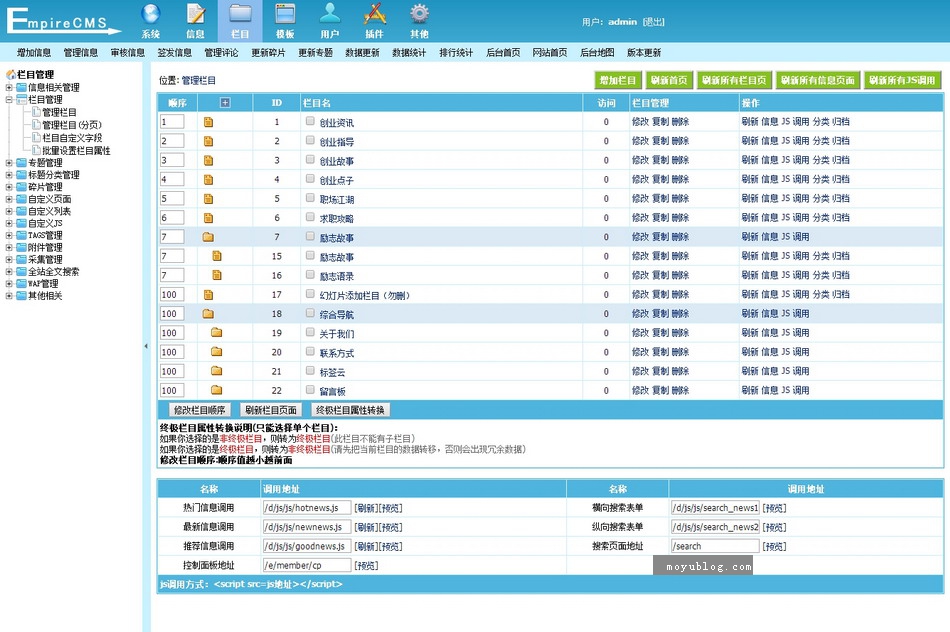Expand the TAGS管理 tree node

[x=9, y=235]
